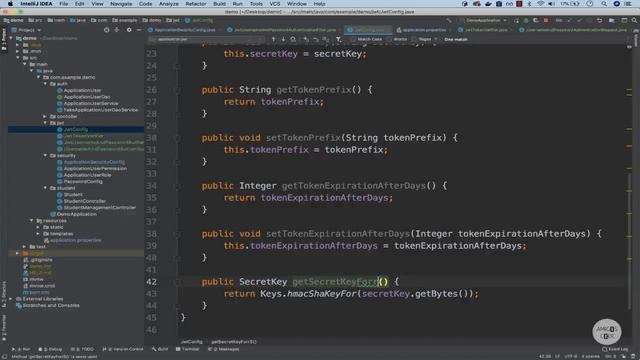
Task: Open the Build tool window at bottom
Action: [x=160, y=349]
